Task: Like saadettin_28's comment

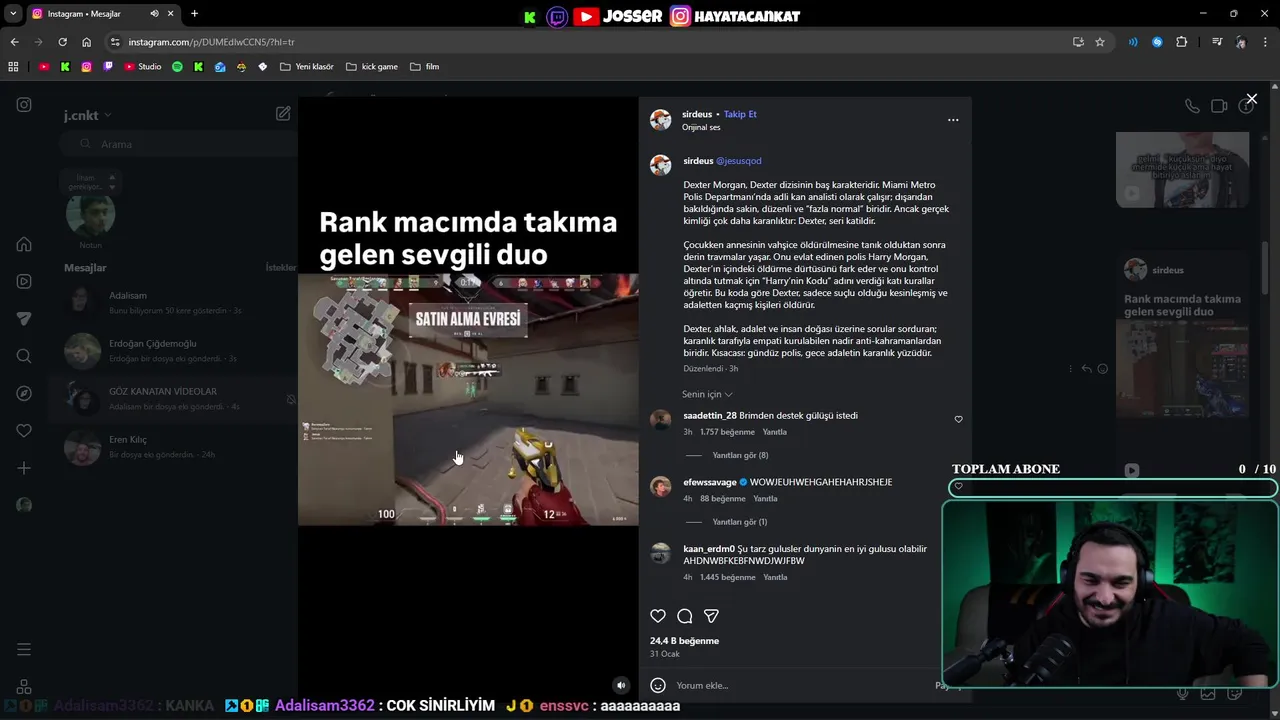Action: (958, 420)
